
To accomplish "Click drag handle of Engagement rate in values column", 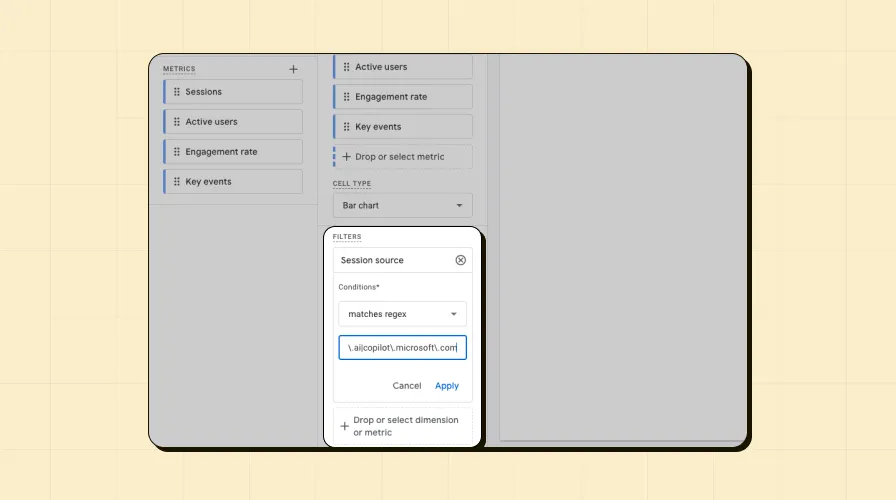I will (x=346, y=97).
